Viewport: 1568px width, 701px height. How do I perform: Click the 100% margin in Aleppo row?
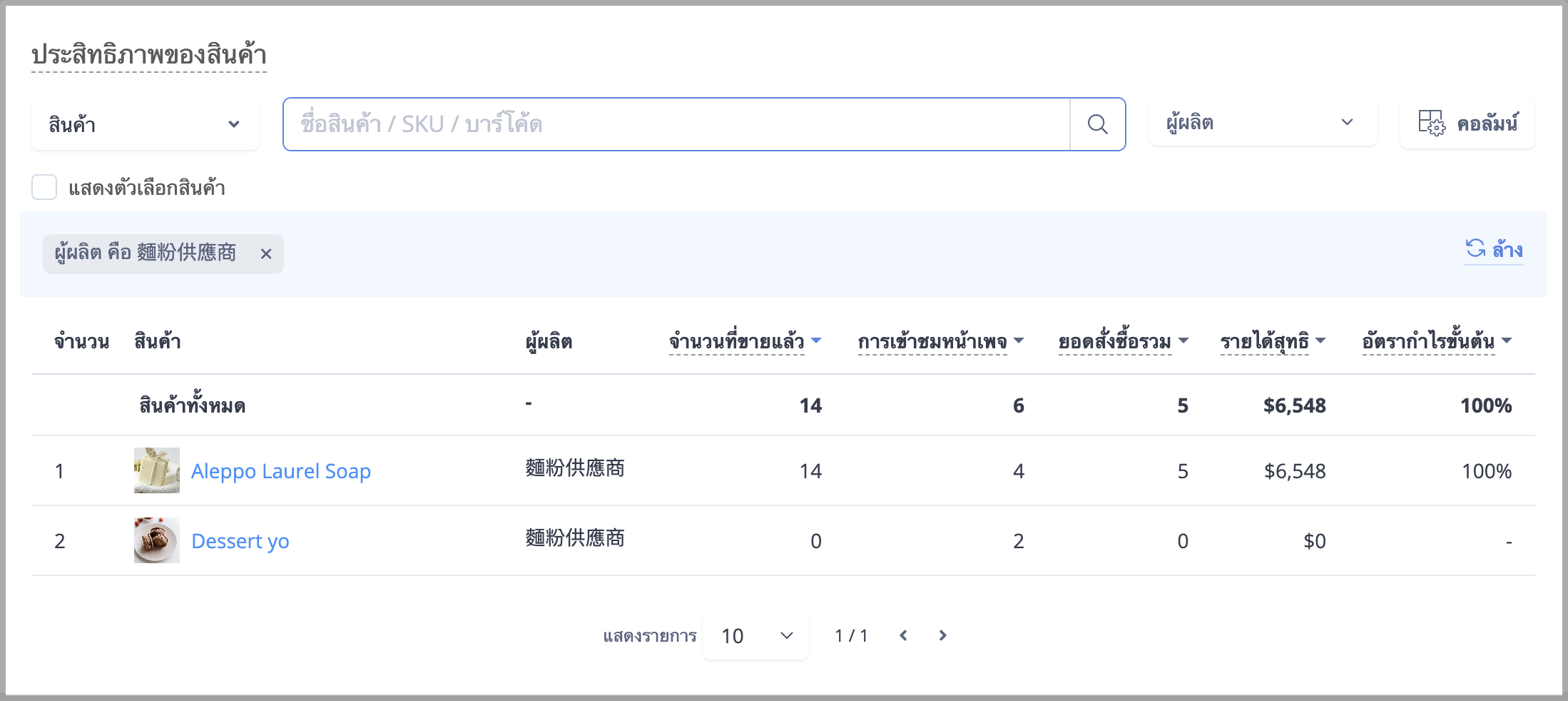click(x=1487, y=471)
